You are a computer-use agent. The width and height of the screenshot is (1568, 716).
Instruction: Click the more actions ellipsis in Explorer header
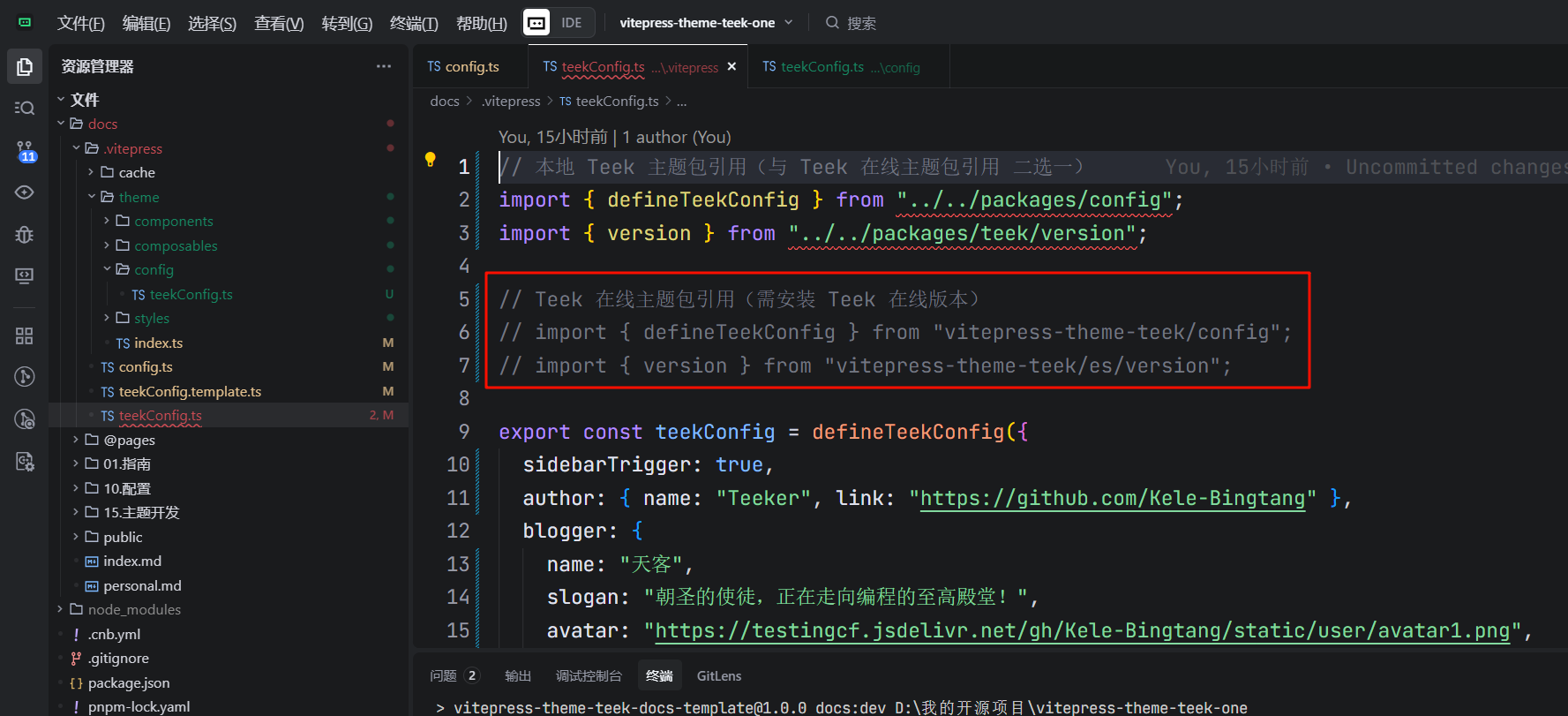pyautogui.click(x=383, y=66)
